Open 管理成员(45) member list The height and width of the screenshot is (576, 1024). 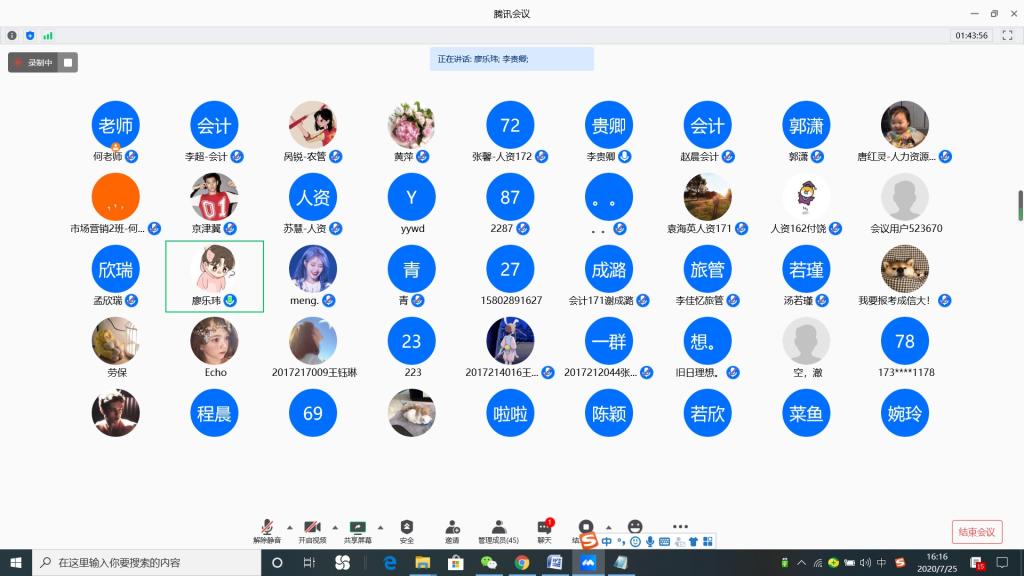[497, 527]
